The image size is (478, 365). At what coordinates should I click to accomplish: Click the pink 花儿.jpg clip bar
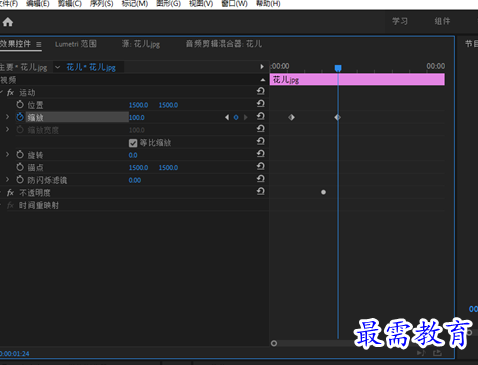click(357, 79)
